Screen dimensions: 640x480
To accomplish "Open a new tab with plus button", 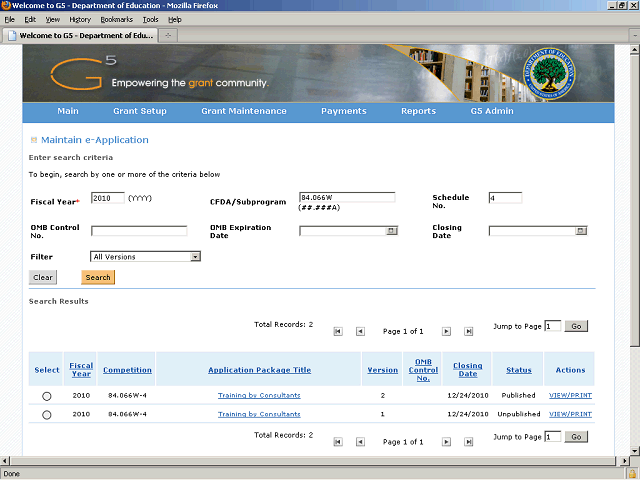I will [x=168, y=36].
